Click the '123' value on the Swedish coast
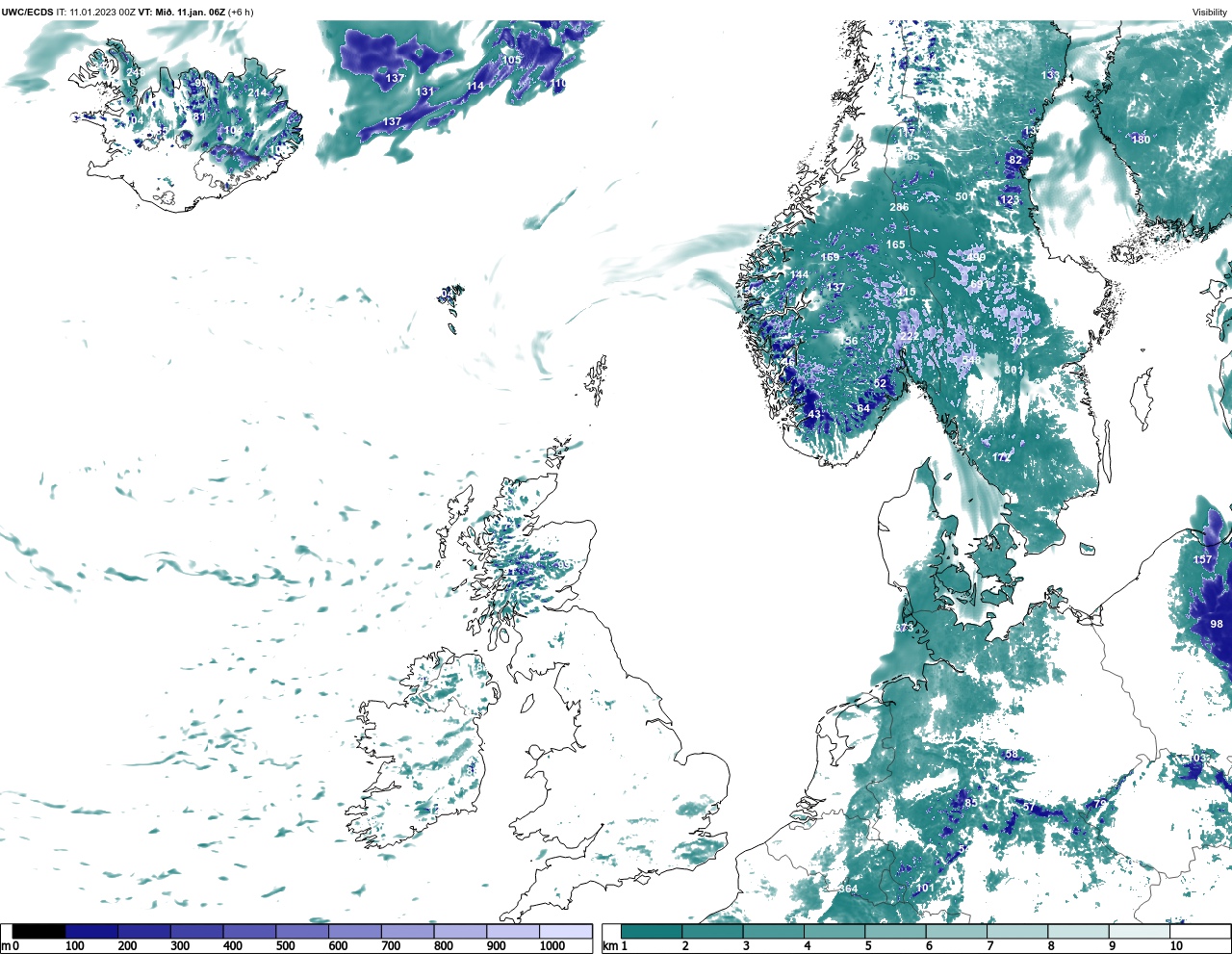1232x954 pixels. 1010,200
